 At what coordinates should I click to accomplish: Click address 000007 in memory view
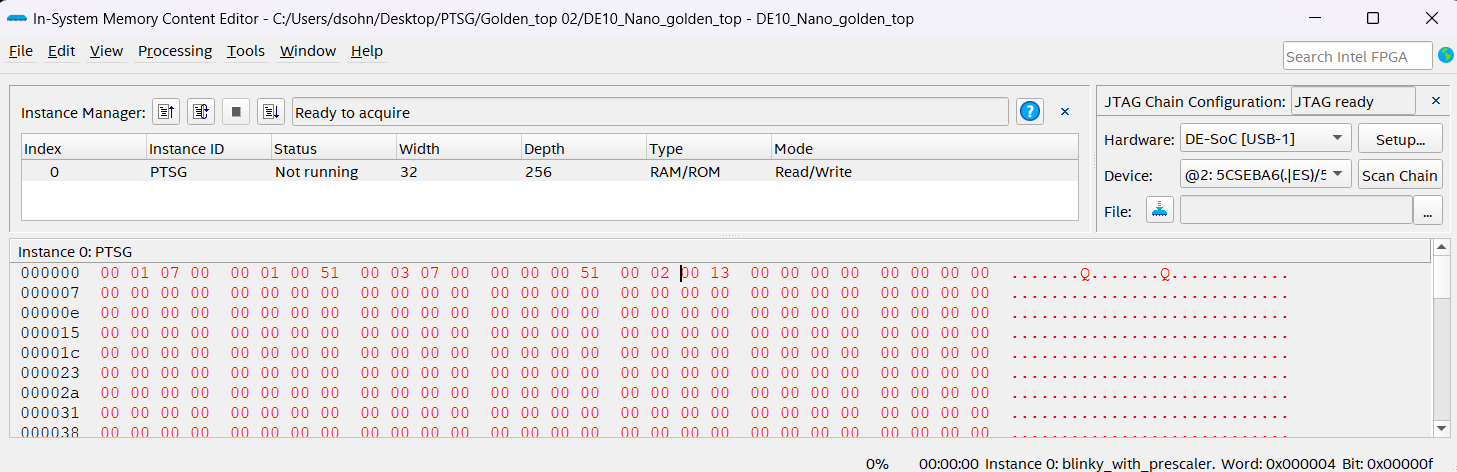point(50,293)
